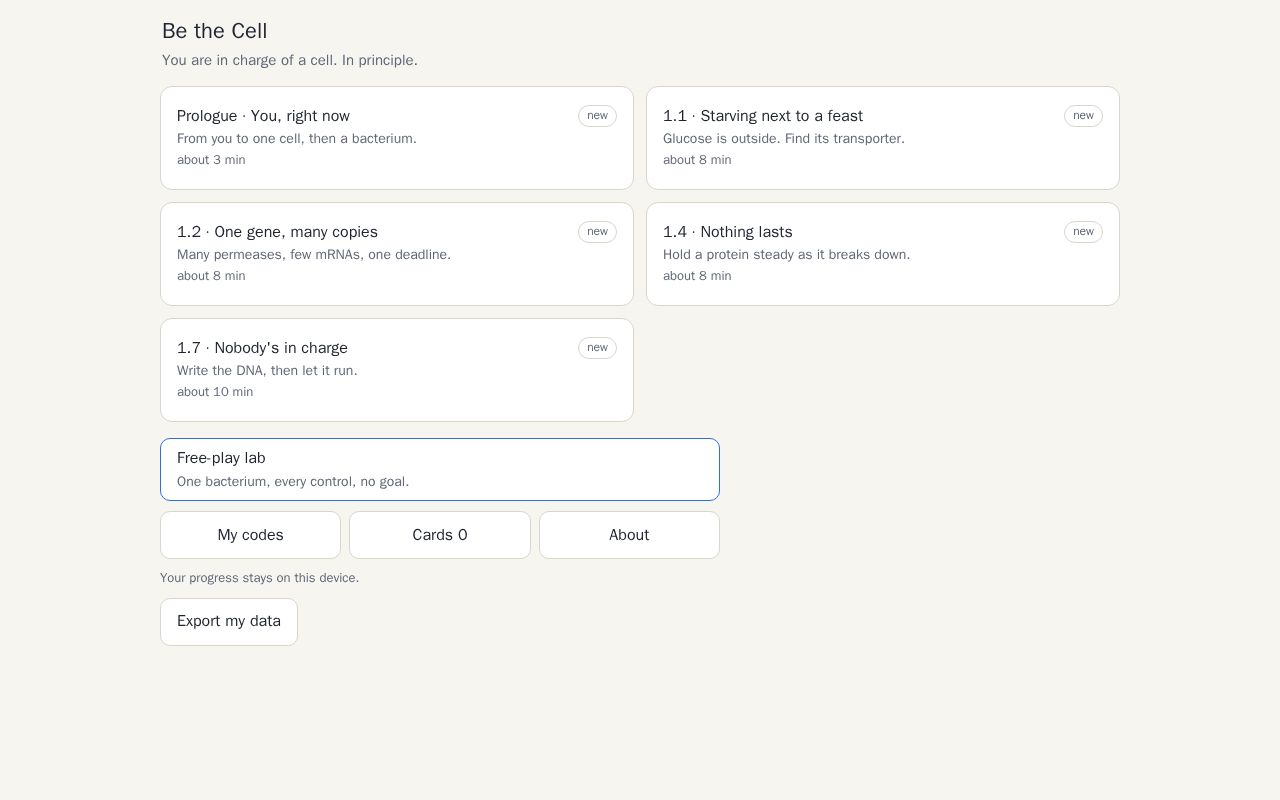Image resolution: width=1280 pixels, height=800 pixels.
Task: Click 'about 10 min' duration text
Action: click(x=215, y=392)
